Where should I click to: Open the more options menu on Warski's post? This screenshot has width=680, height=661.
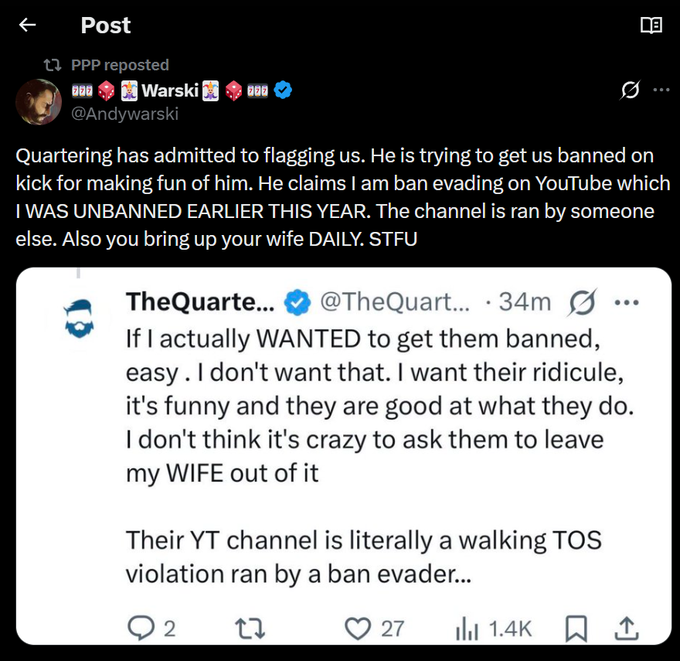661,91
